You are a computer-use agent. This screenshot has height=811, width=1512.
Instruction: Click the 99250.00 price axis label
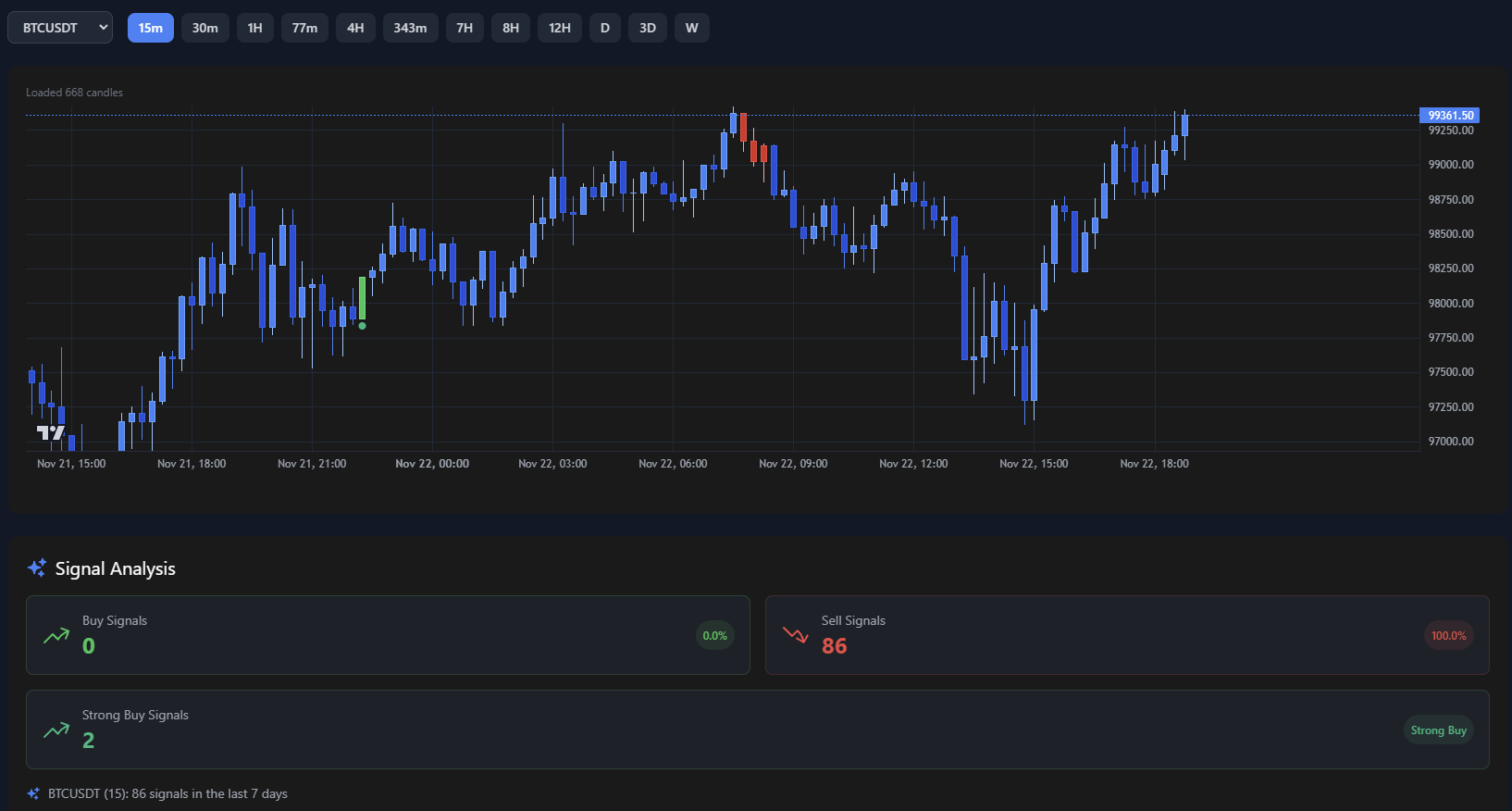click(x=1451, y=131)
